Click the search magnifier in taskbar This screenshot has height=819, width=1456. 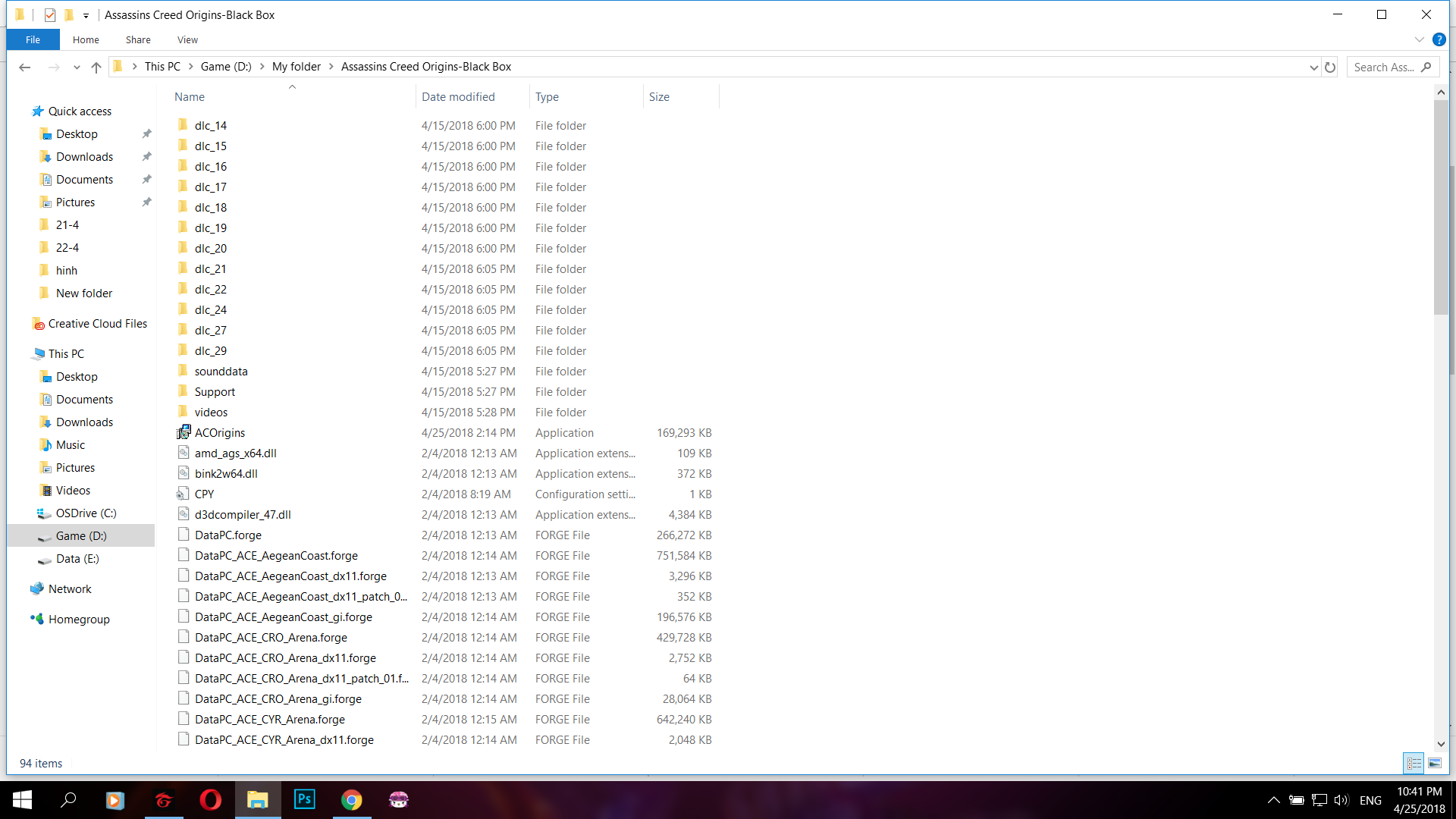pyautogui.click(x=68, y=799)
